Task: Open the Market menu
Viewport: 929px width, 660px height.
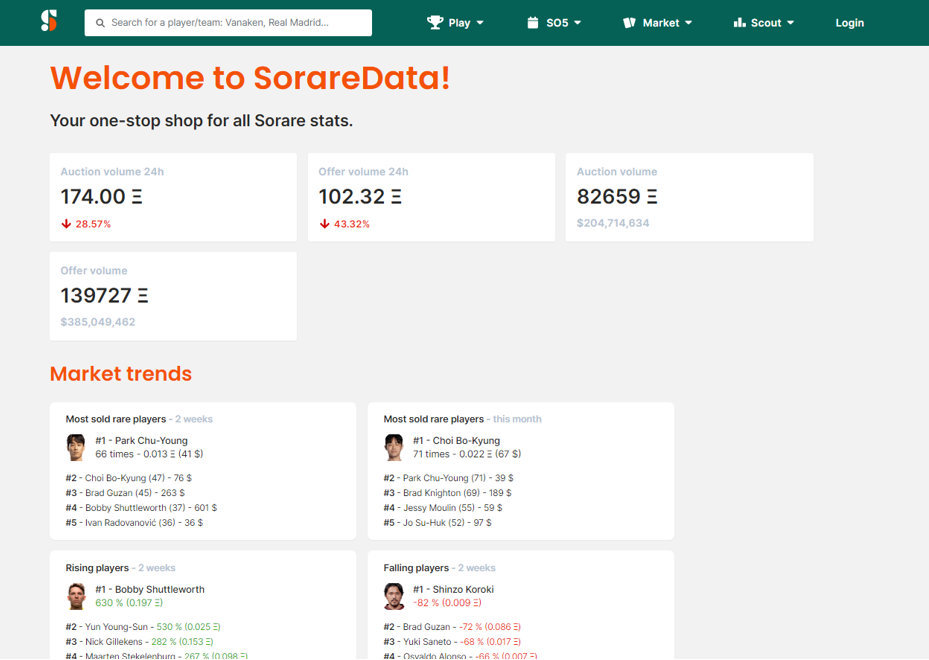Action: tap(657, 23)
